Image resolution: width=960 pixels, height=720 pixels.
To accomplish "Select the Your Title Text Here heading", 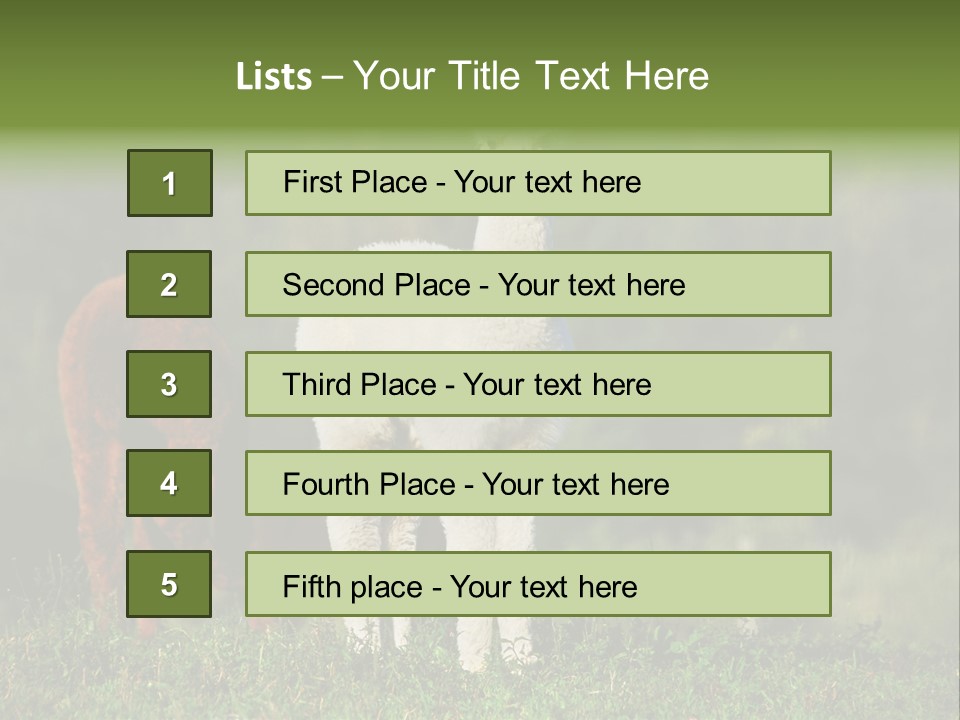I will pos(530,76).
